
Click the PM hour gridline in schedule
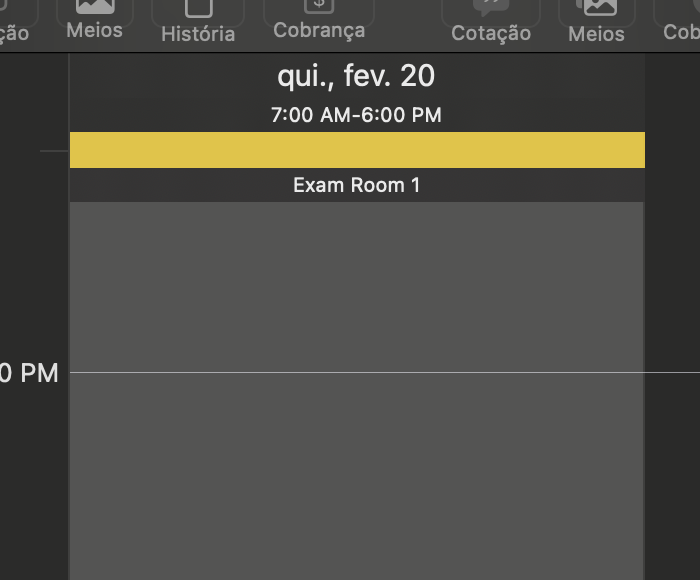click(x=385, y=372)
